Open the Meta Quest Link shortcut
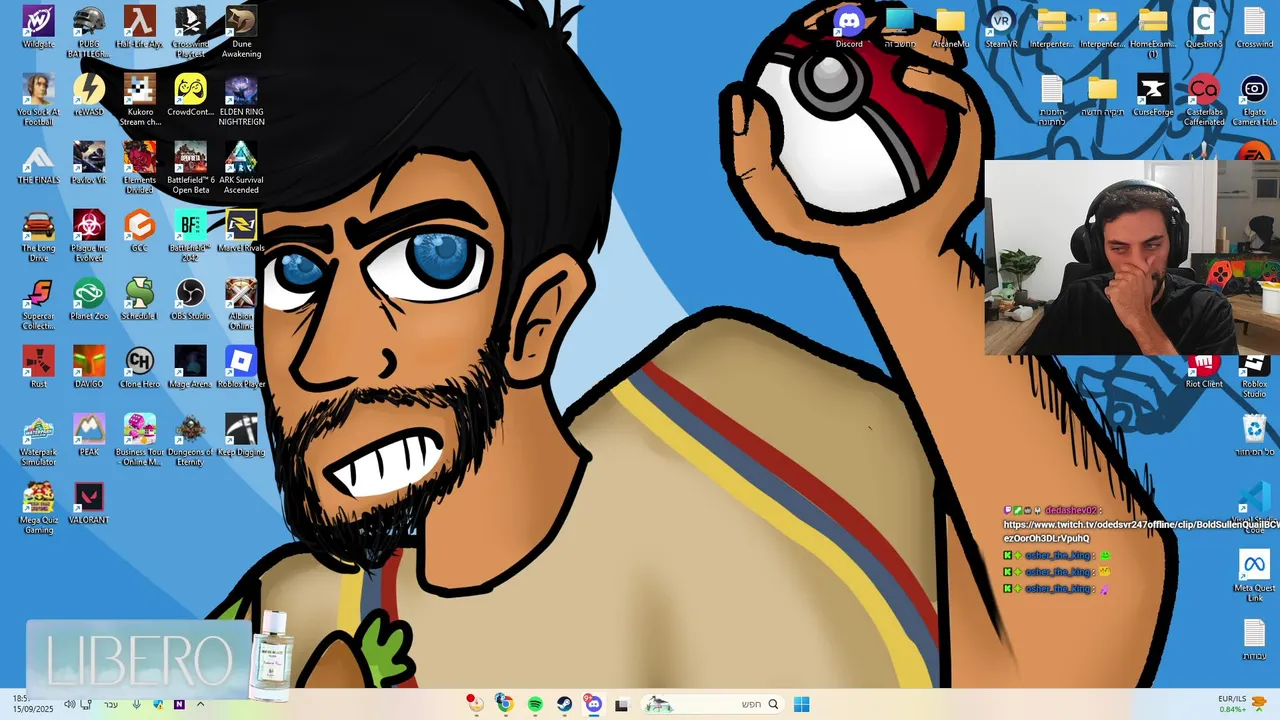Screen dimensions: 1280x720 (x=1254, y=576)
